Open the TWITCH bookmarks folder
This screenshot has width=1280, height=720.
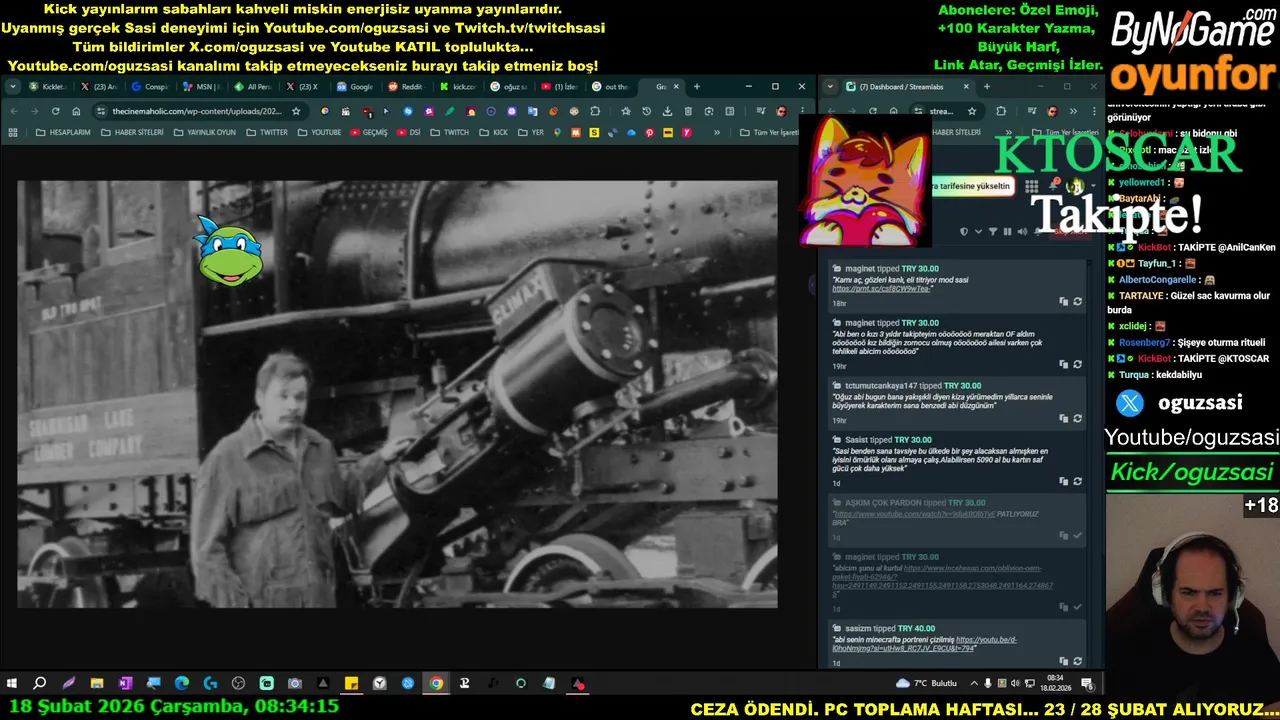(450, 132)
